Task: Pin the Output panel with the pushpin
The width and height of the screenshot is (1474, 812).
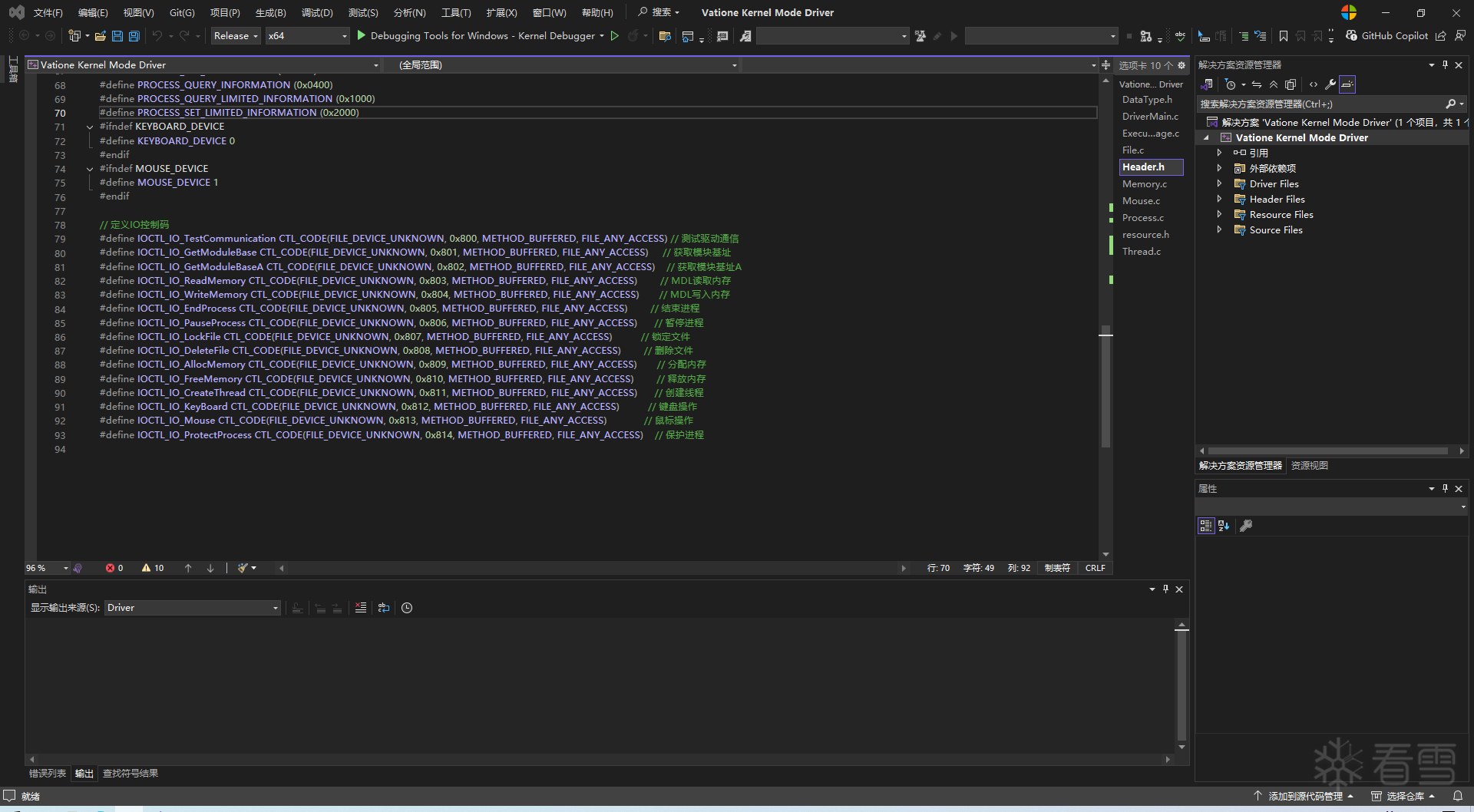Action: tap(1165, 589)
